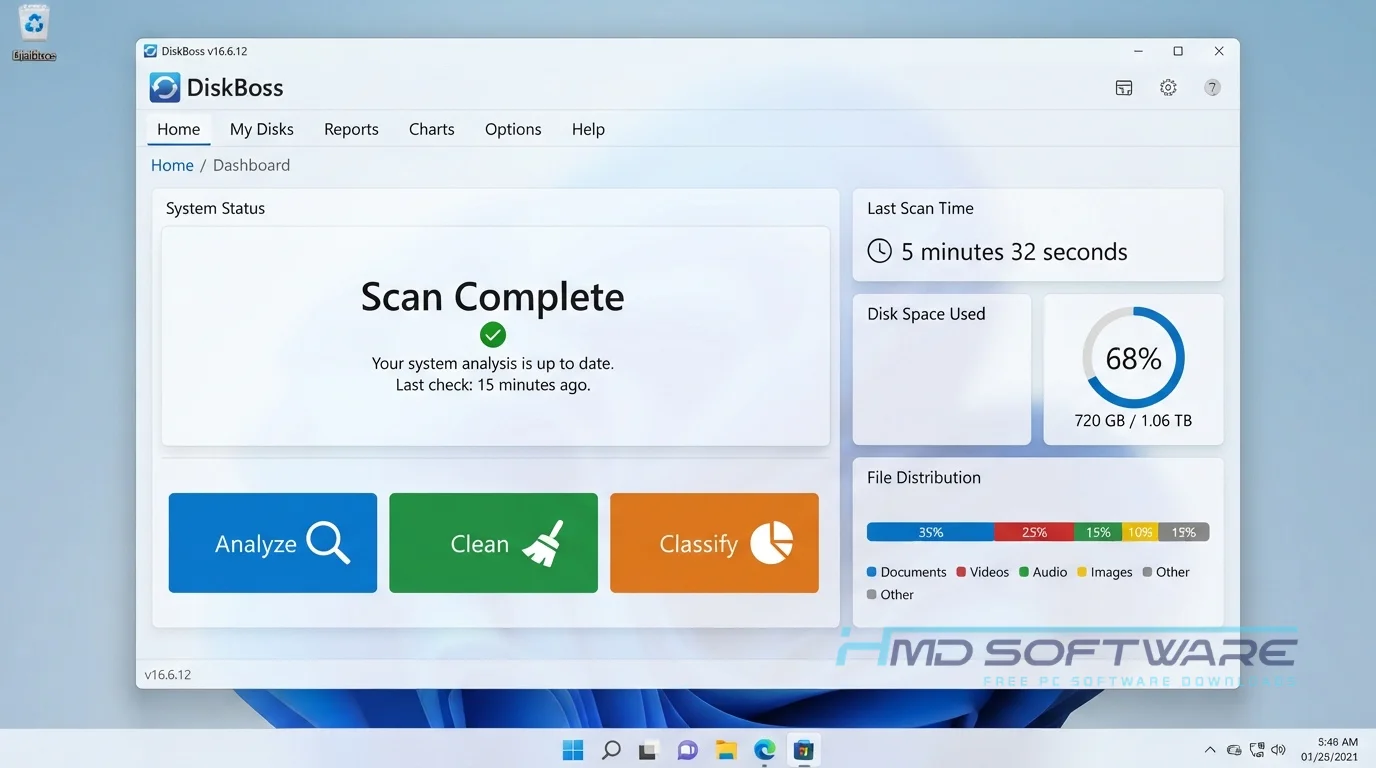The width and height of the screenshot is (1376, 768).
Task: Click the gray 15% Other bar segment
Action: click(1184, 532)
